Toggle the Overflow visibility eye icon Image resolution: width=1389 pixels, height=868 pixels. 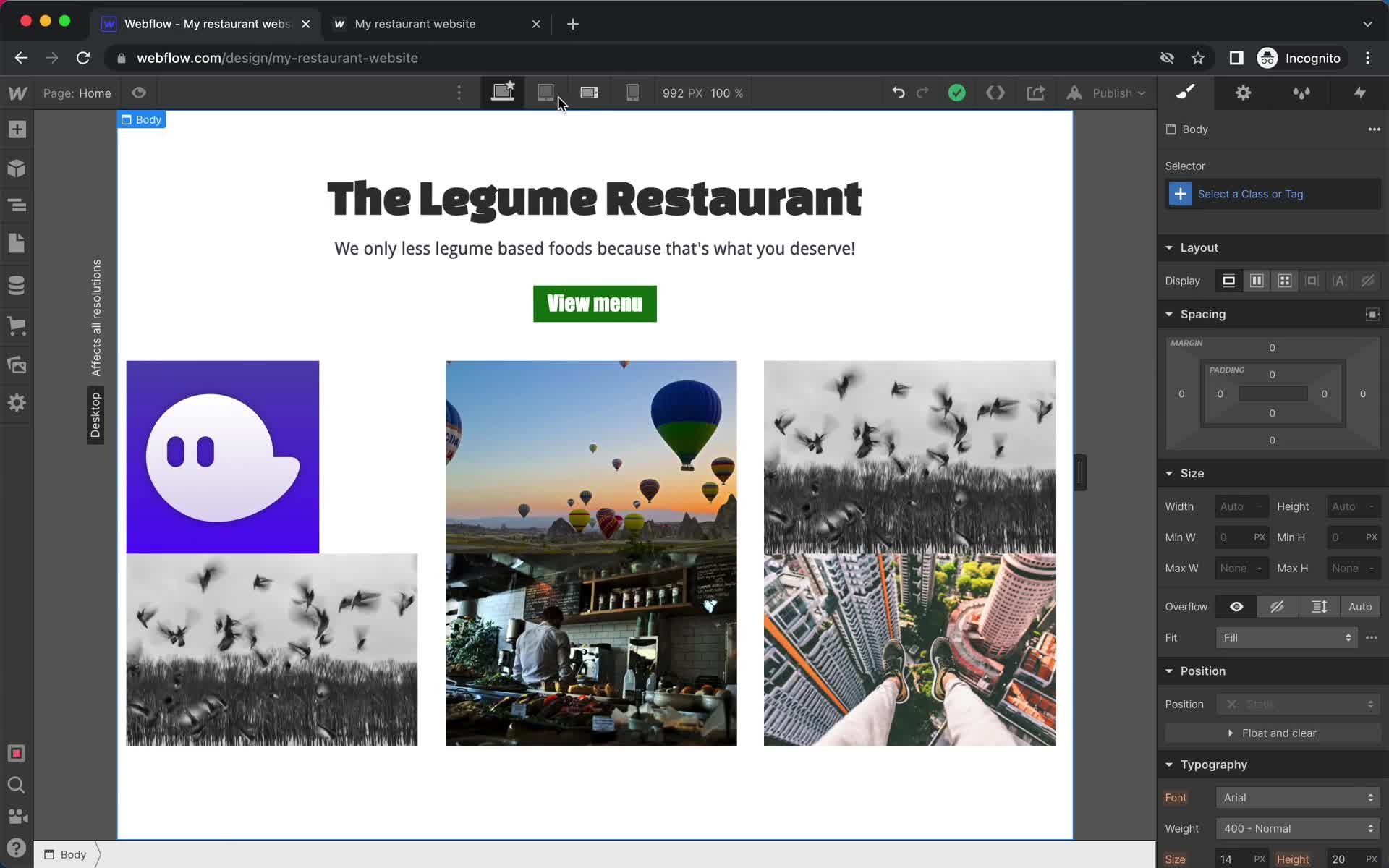coord(1236,606)
